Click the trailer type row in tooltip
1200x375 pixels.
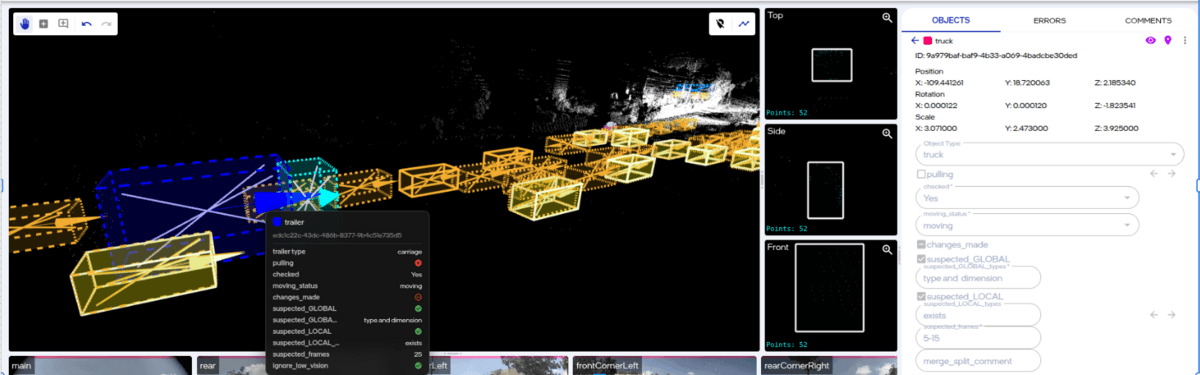pyautogui.click(x=347, y=251)
